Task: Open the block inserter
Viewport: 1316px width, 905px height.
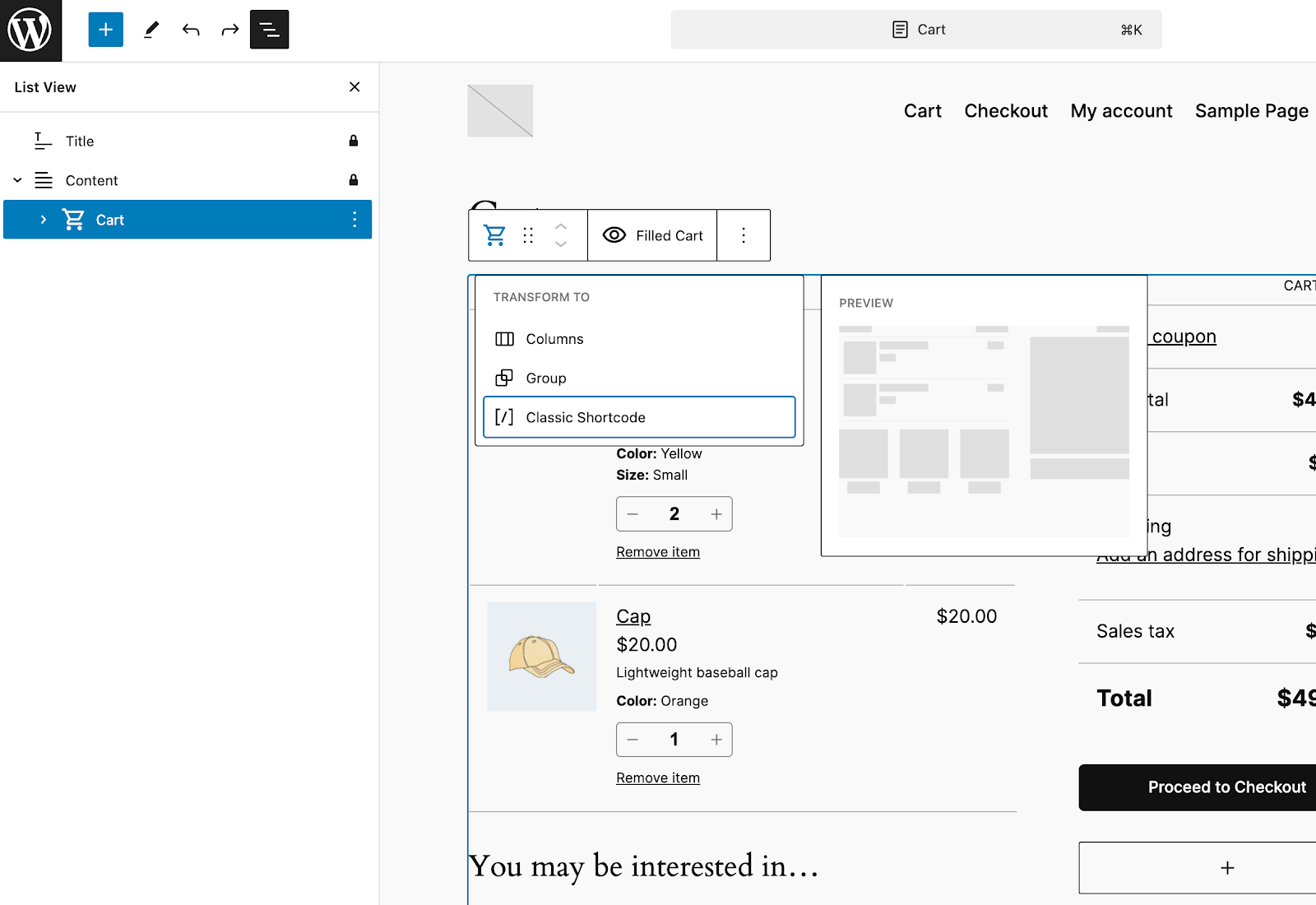Action: (x=105, y=30)
